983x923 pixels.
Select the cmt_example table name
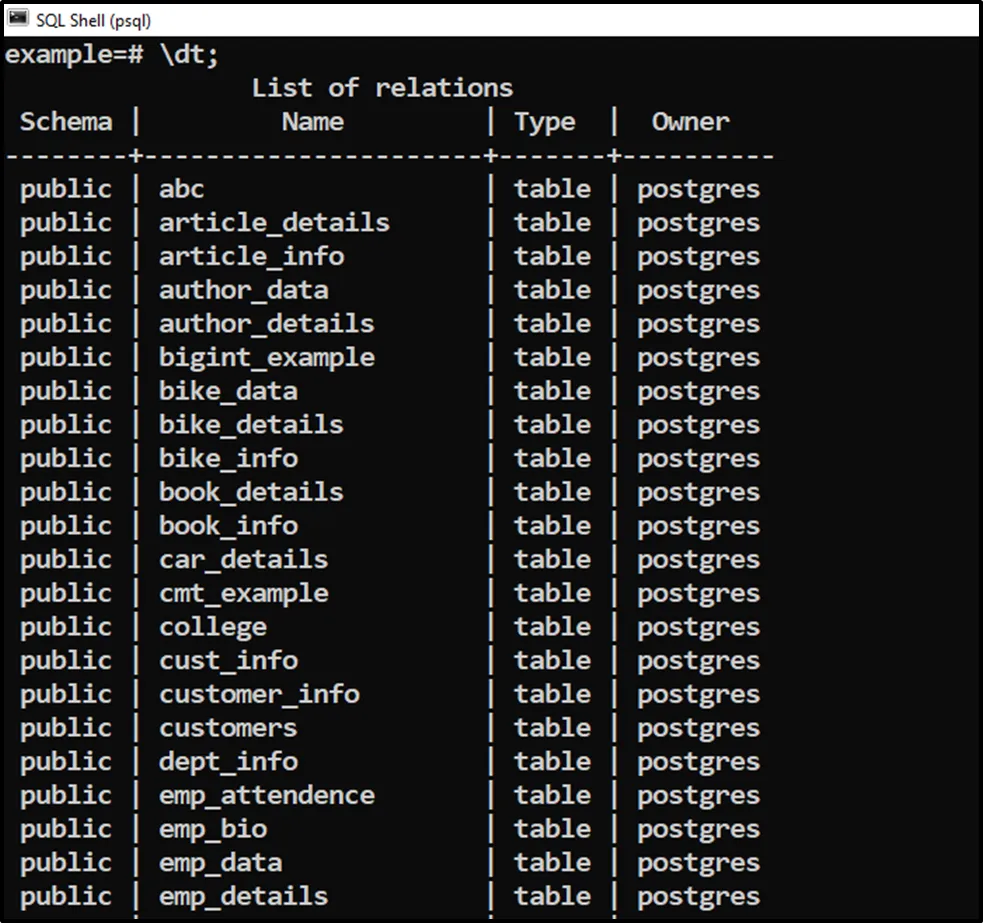coord(243,593)
